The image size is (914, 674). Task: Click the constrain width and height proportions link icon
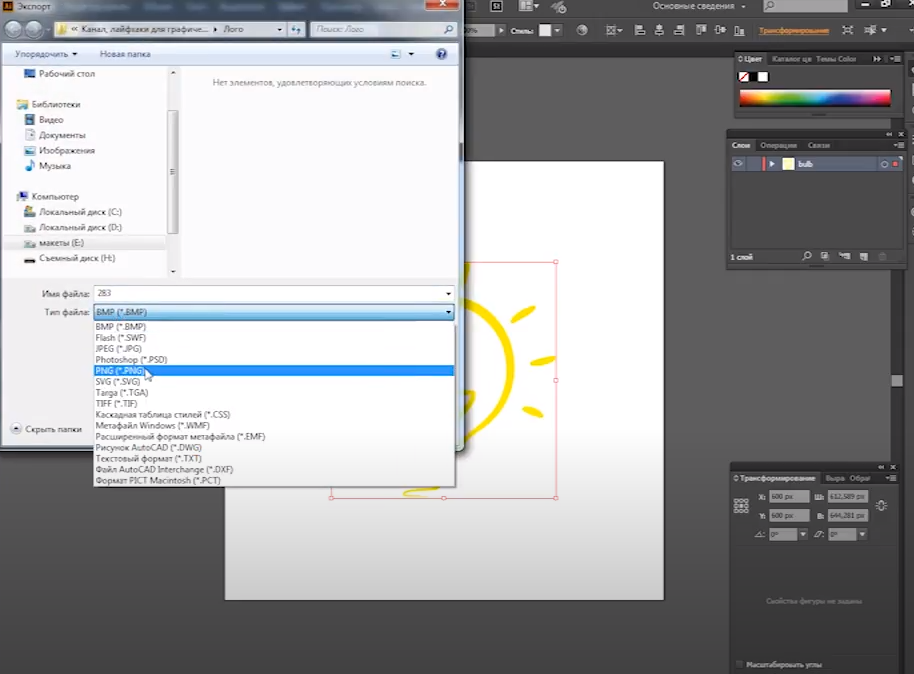[x=880, y=506]
